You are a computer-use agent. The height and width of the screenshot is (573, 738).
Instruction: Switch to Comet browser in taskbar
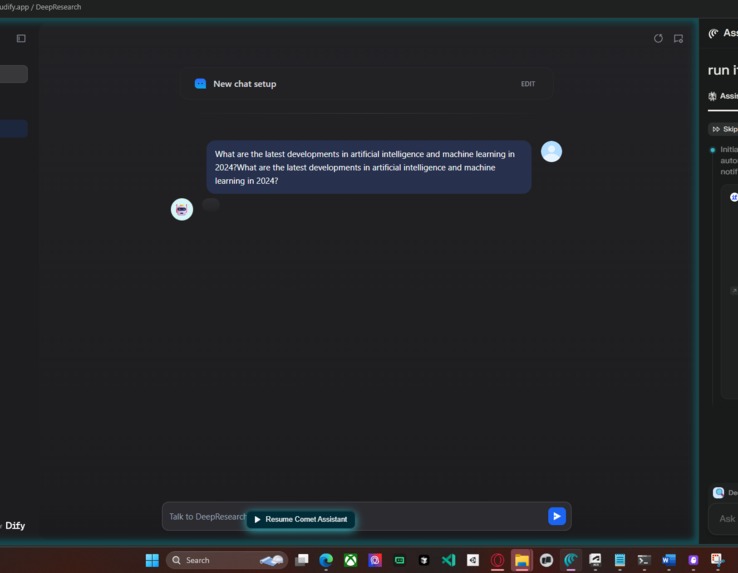571,560
